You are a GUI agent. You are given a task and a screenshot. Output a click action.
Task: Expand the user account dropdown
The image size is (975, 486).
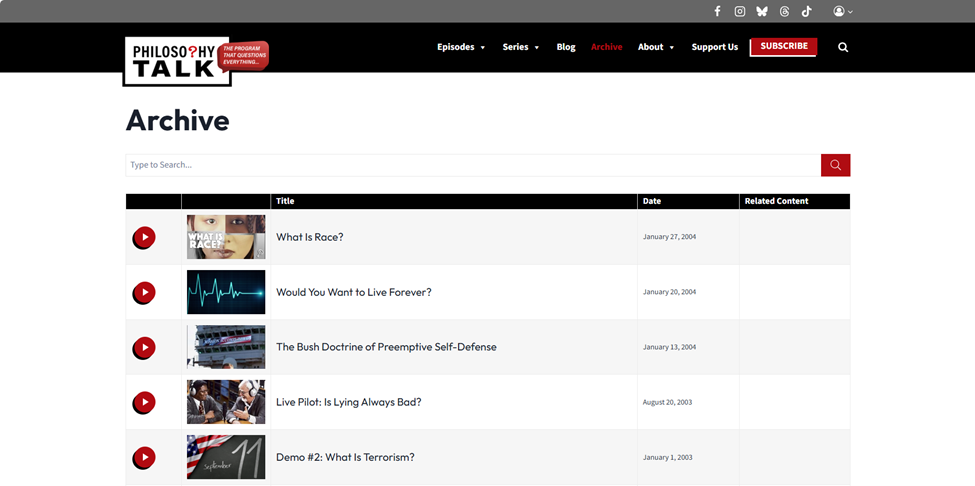[843, 12]
